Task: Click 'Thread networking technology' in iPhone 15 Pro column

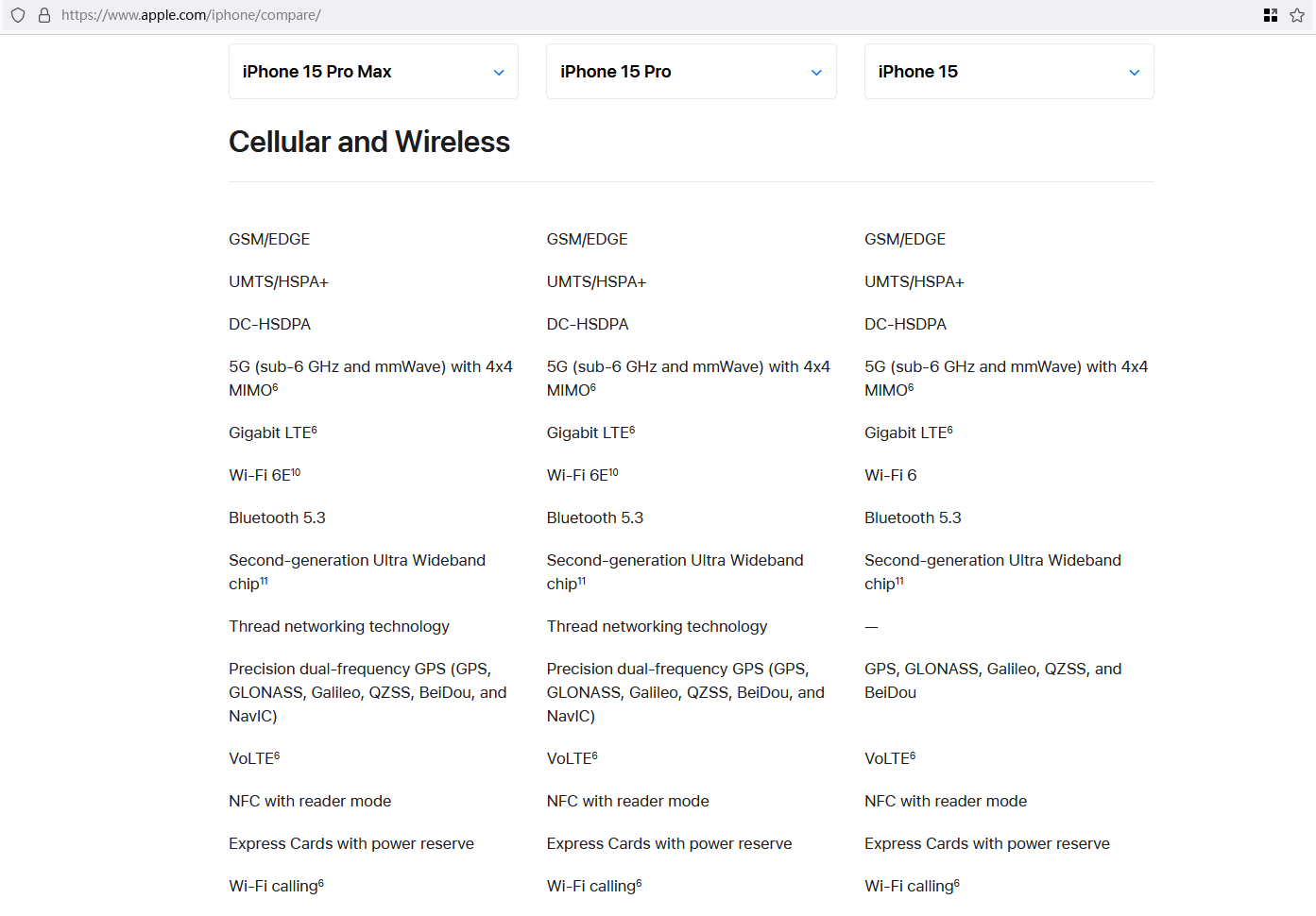Action: pos(657,626)
